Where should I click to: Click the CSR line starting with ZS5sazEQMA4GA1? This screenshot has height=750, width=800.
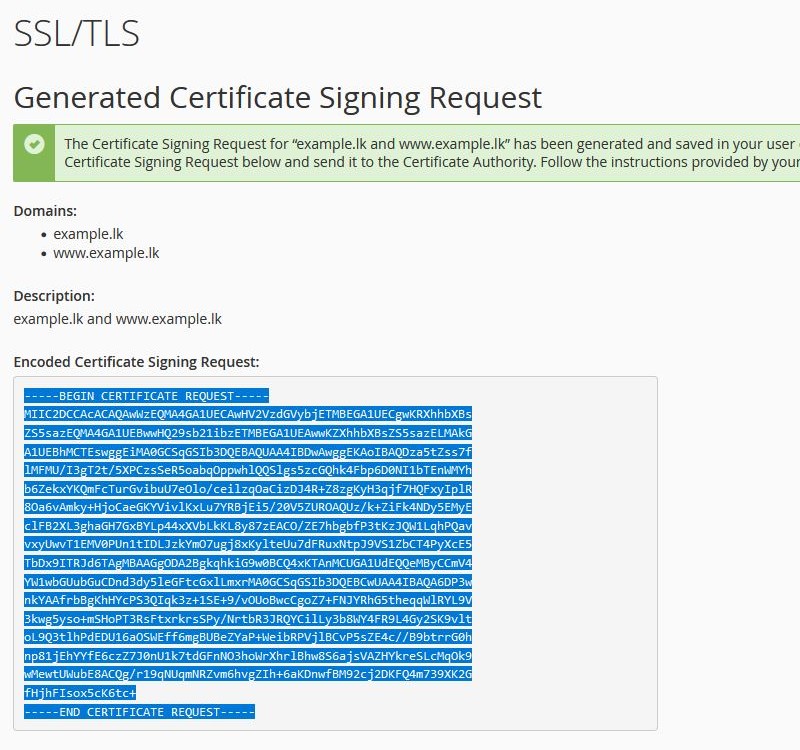[x=248, y=433]
